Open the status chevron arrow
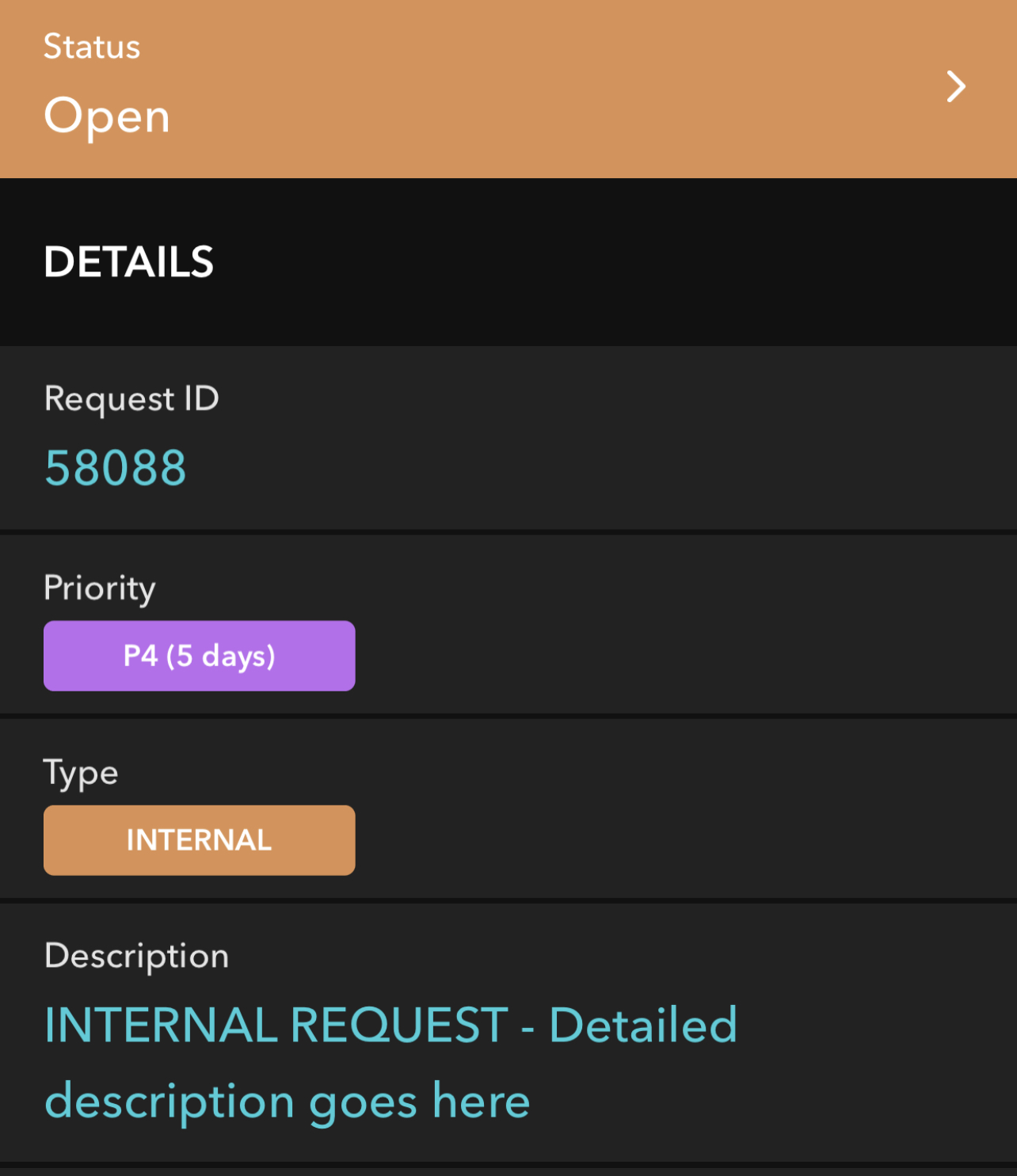The width and height of the screenshot is (1017, 1176). click(x=956, y=87)
